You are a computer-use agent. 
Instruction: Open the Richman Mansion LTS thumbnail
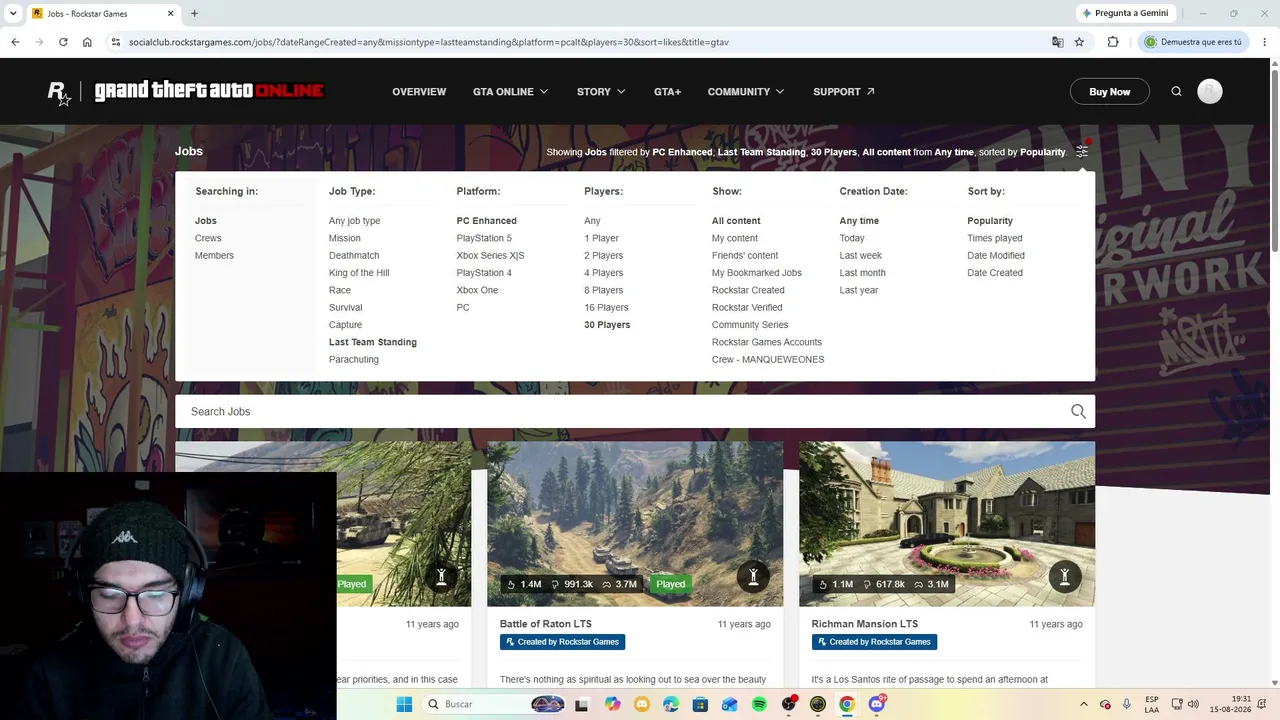947,524
